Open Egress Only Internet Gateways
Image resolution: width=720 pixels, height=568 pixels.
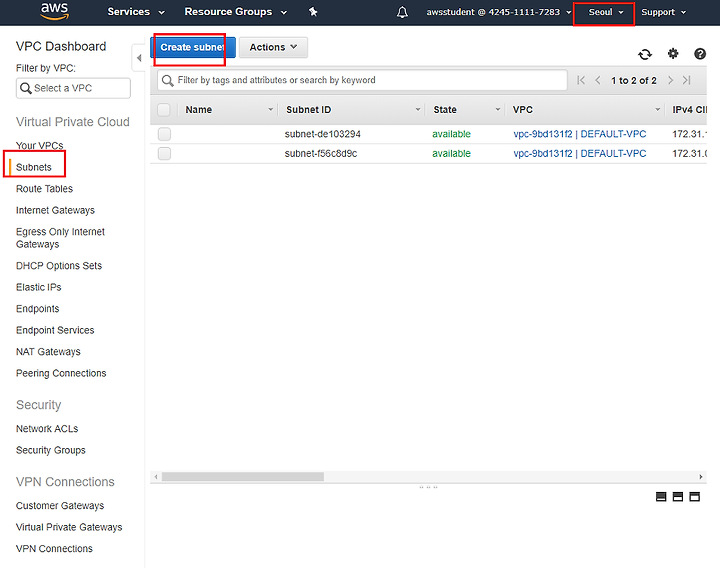point(60,238)
